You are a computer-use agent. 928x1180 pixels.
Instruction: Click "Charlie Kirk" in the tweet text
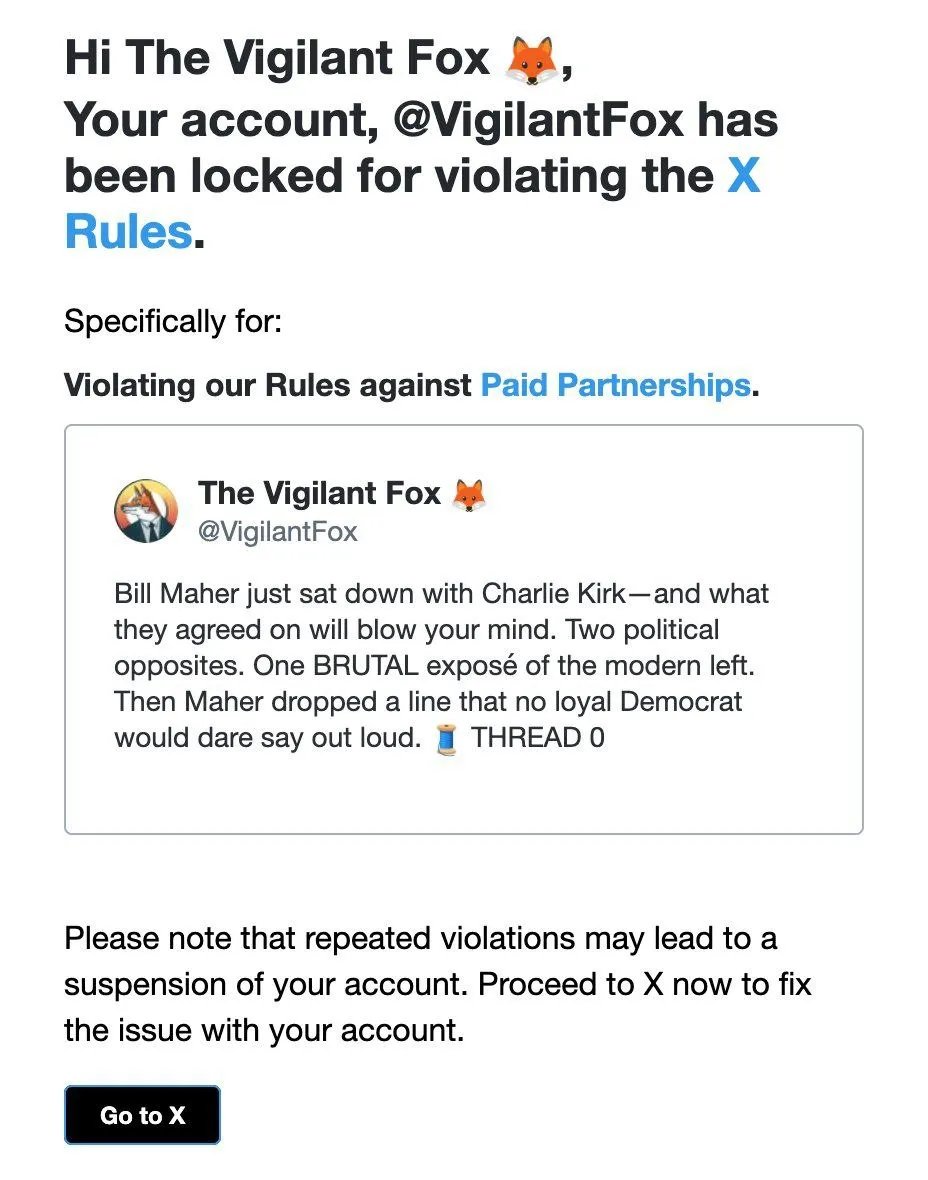pos(554,594)
